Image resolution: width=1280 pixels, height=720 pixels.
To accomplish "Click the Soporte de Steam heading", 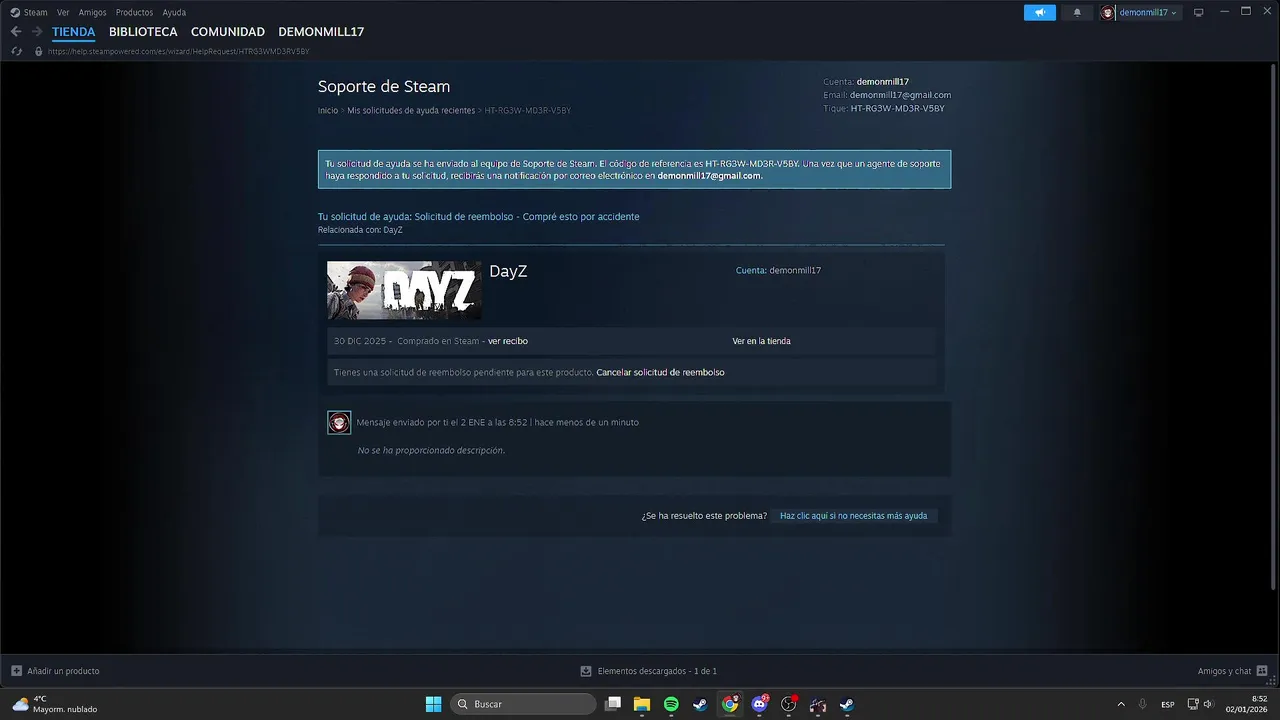I will click(x=384, y=87).
